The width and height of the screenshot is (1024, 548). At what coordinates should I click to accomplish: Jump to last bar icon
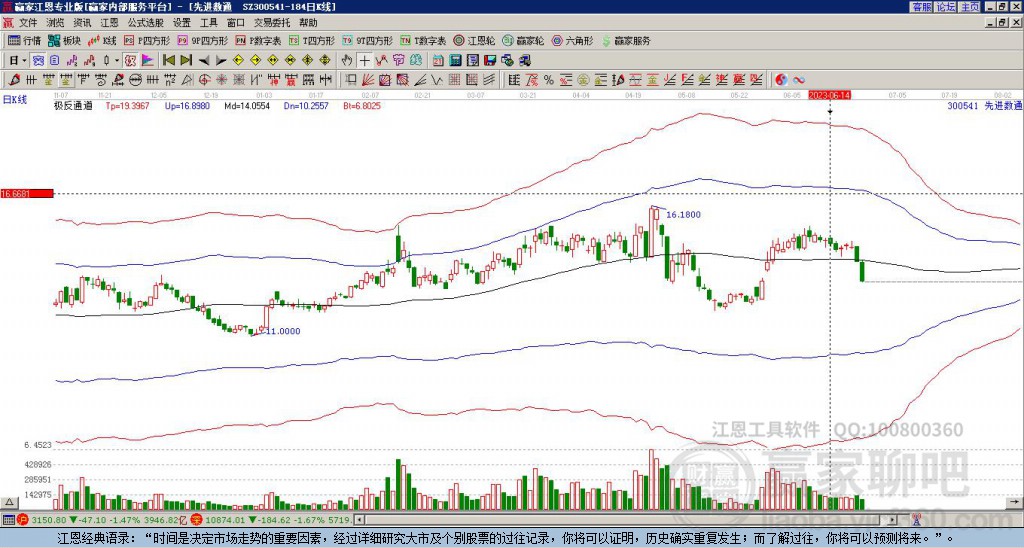[186, 61]
